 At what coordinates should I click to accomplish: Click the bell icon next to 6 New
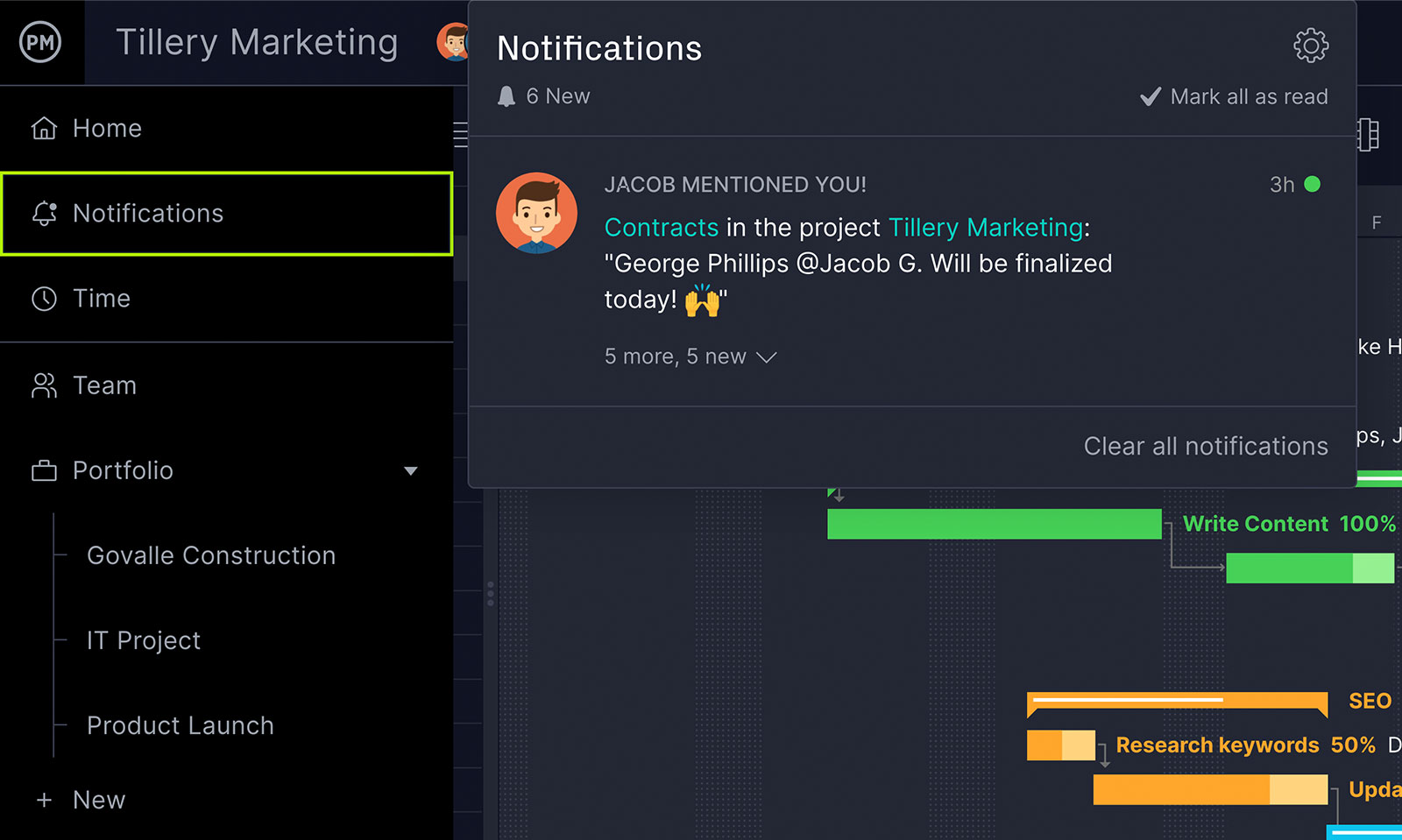click(x=507, y=96)
